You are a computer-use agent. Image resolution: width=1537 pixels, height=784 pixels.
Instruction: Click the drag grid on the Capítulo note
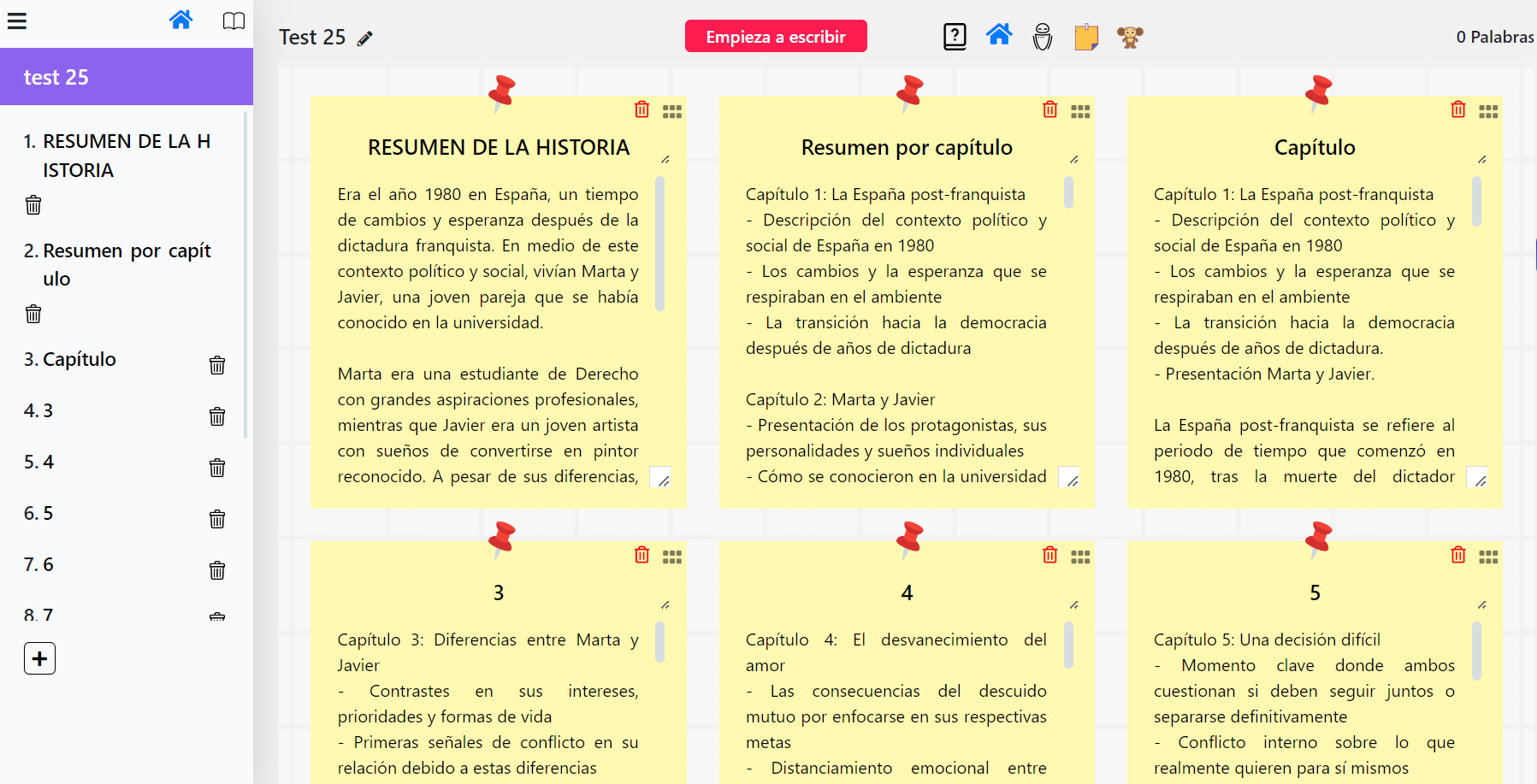pyautogui.click(x=1488, y=110)
